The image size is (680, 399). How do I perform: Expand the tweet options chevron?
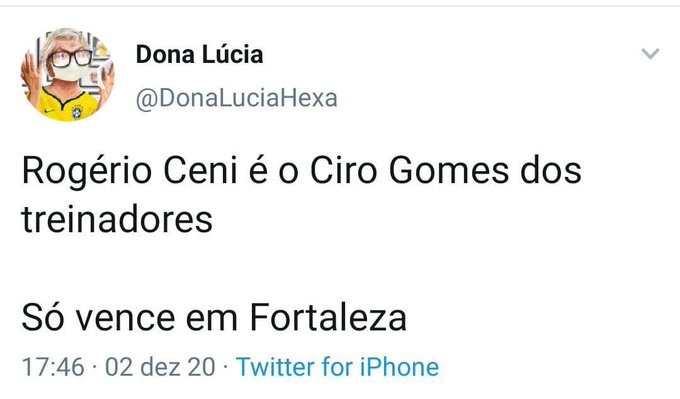pyautogui.click(x=650, y=54)
